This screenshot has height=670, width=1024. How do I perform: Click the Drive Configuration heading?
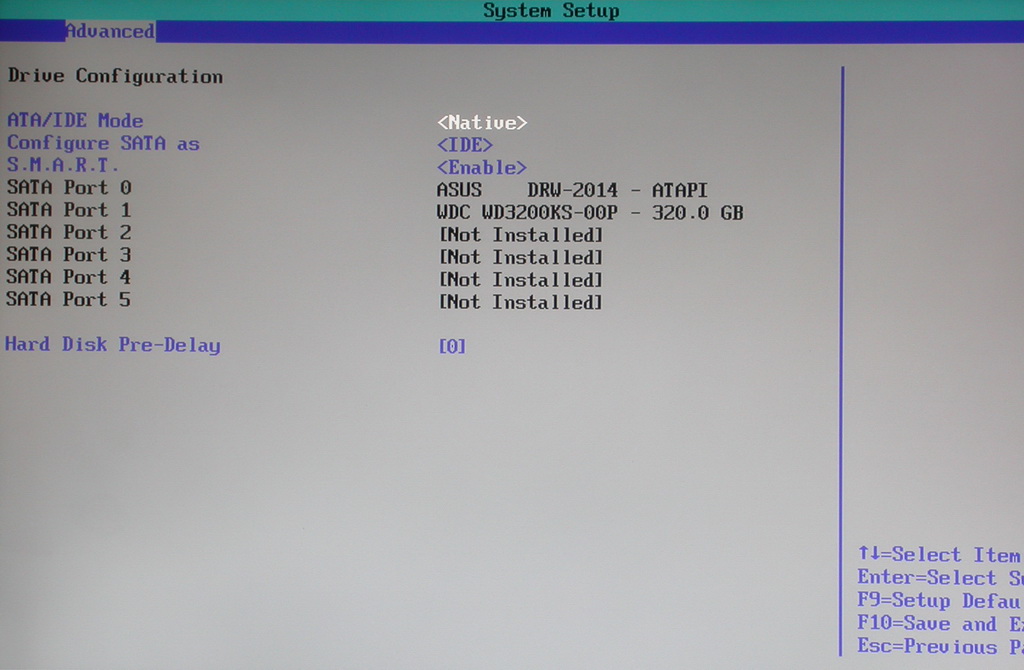tap(116, 76)
